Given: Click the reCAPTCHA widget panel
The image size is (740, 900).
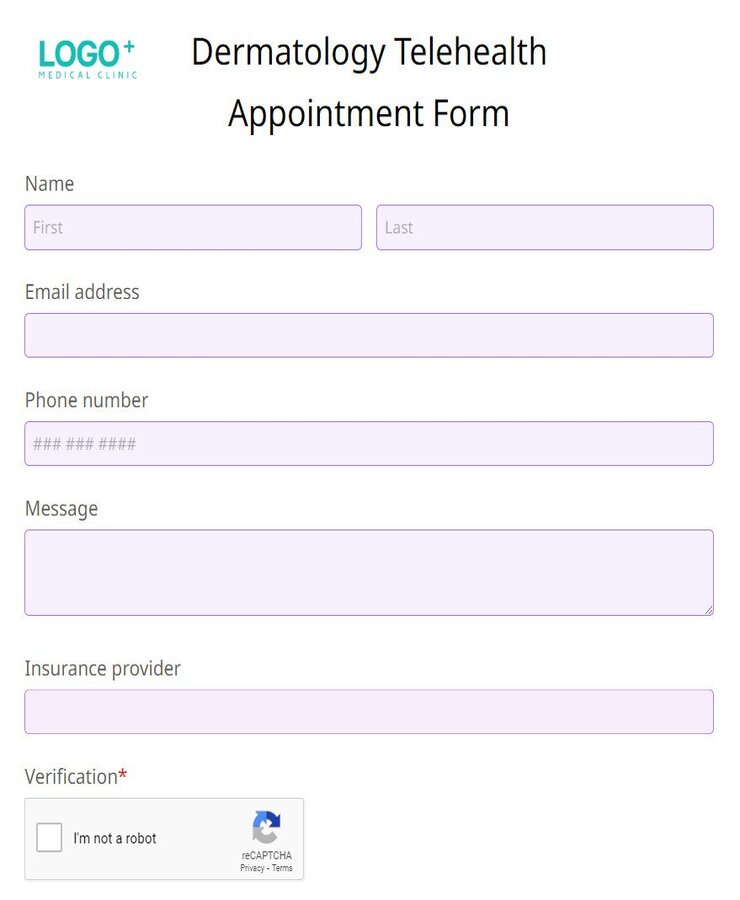Looking at the screenshot, I should click(x=163, y=840).
